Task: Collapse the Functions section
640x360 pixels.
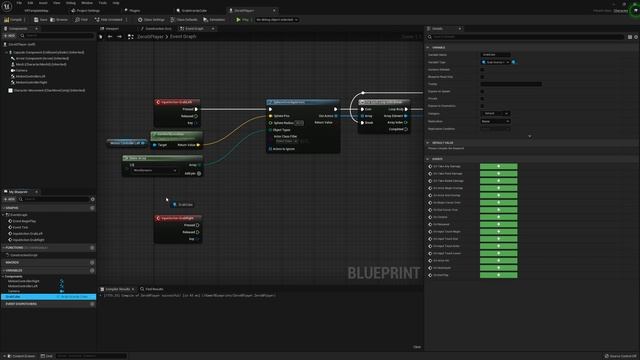Action: (x=4, y=248)
